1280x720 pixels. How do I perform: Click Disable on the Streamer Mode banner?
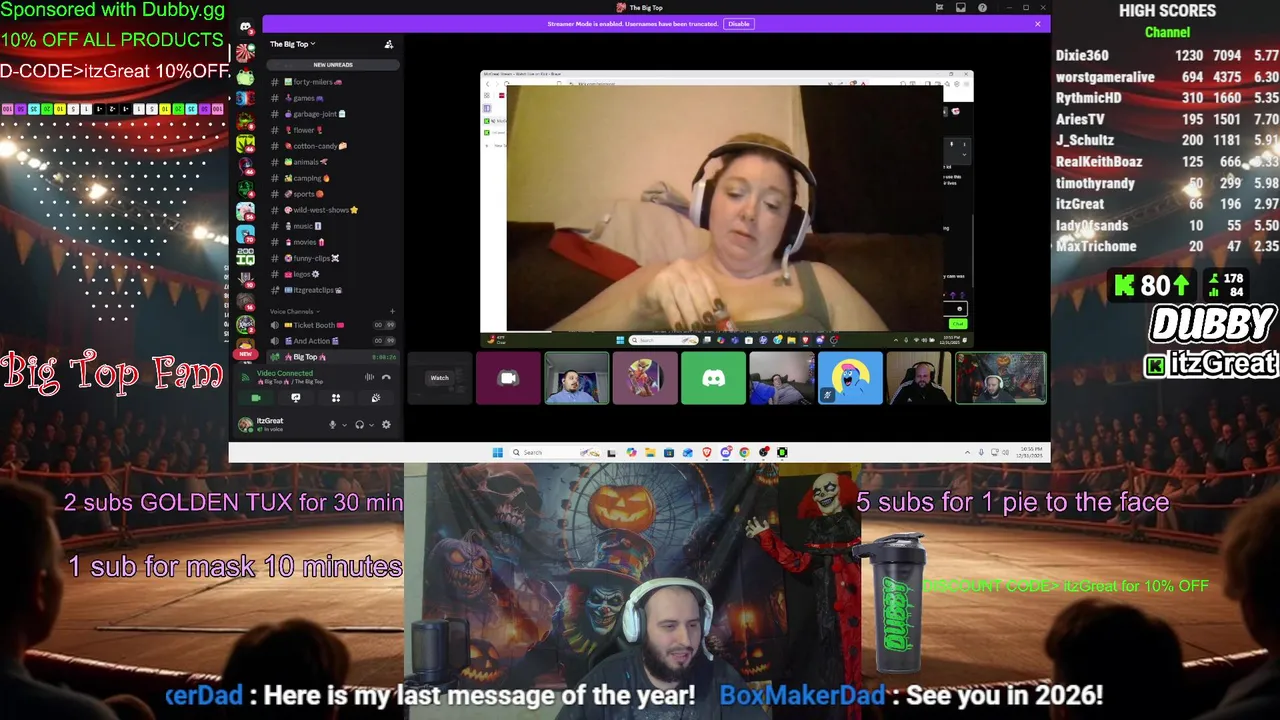pos(738,24)
